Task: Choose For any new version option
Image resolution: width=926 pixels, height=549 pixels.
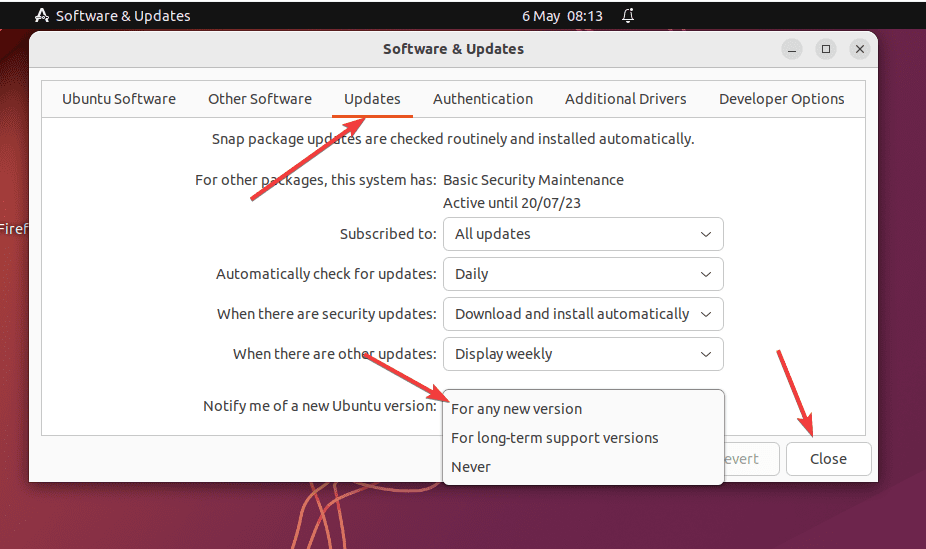Action: [583, 409]
